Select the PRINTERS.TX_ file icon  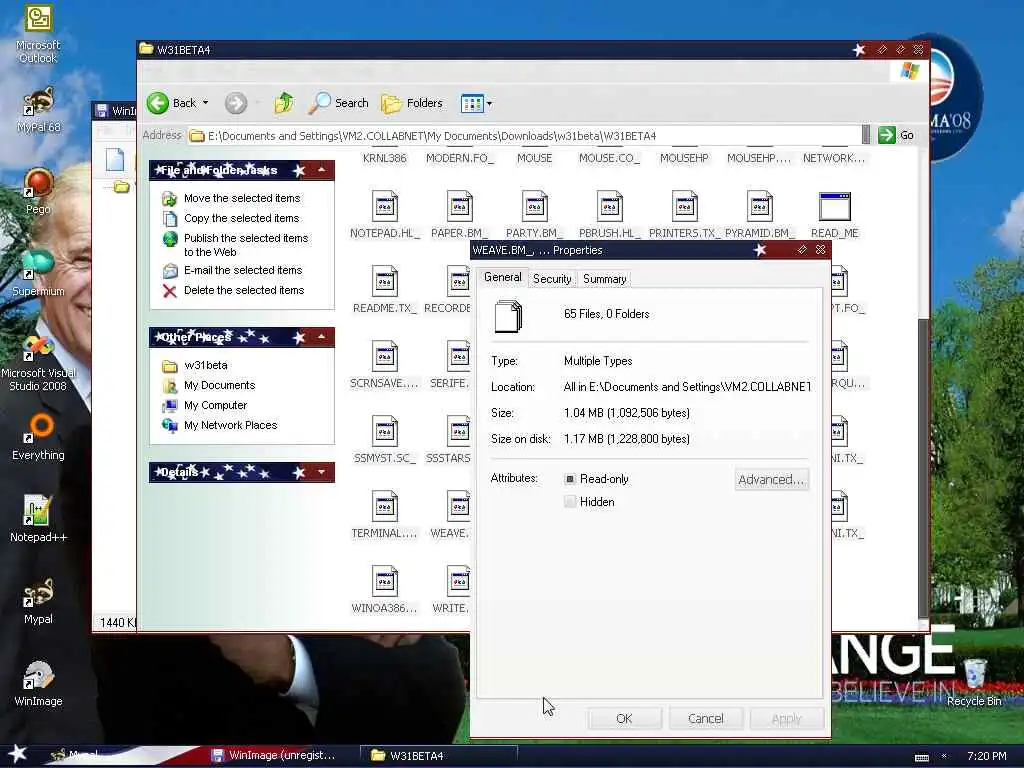click(x=684, y=206)
